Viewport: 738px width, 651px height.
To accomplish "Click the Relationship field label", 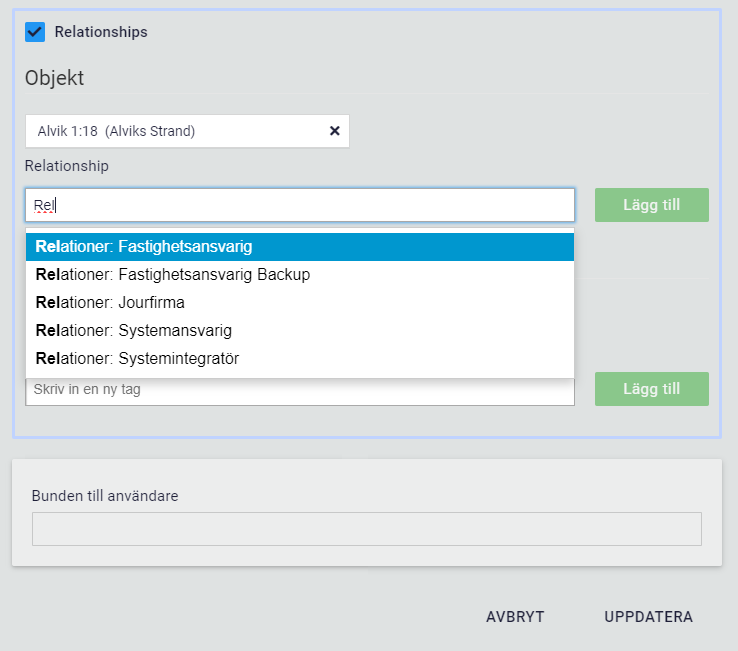I will (x=66, y=166).
